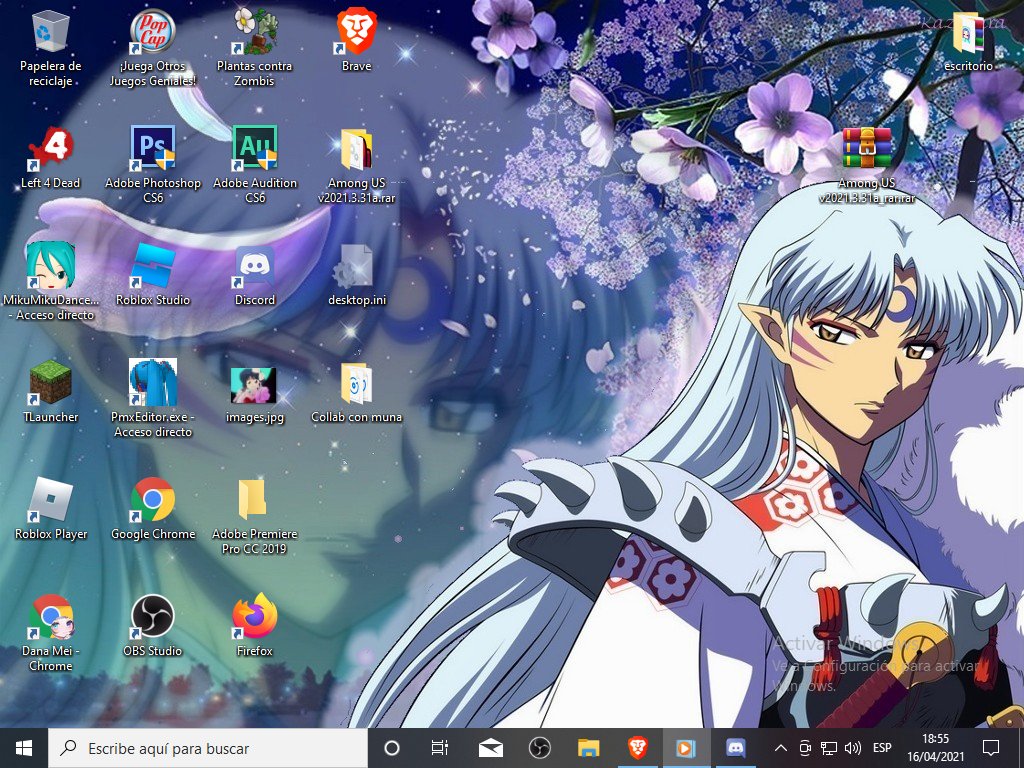The height and width of the screenshot is (768, 1024).
Task: Select the Discord desktop shortcut
Action: click(255, 275)
